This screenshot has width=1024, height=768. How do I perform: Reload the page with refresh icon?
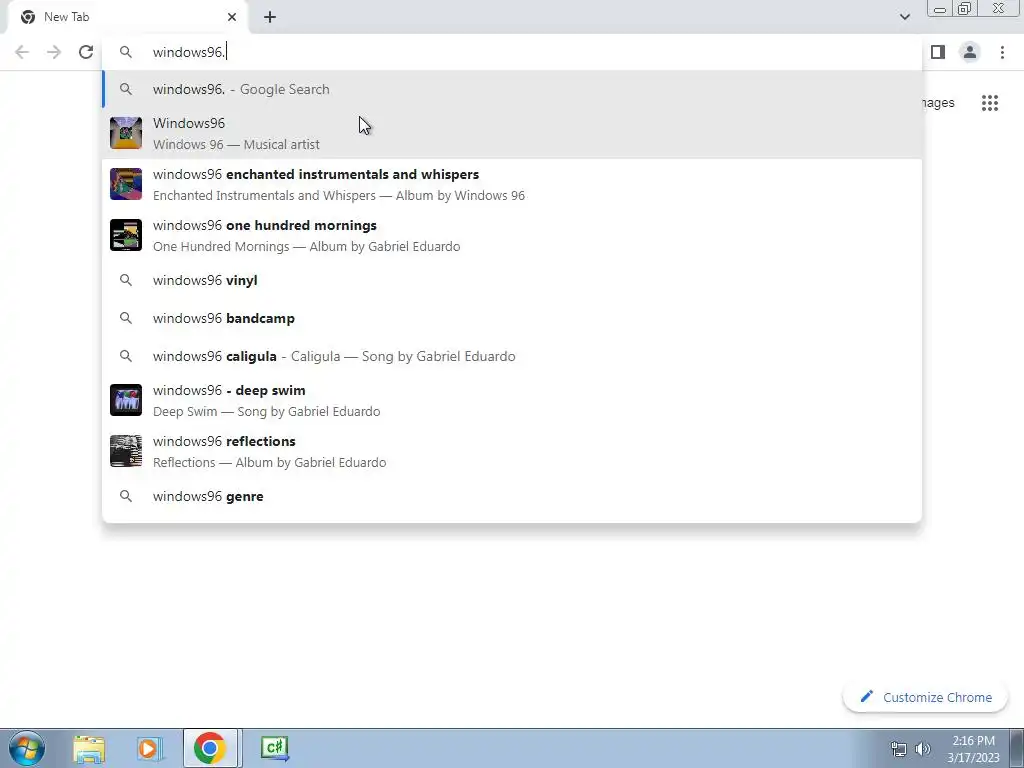(86, 52)
